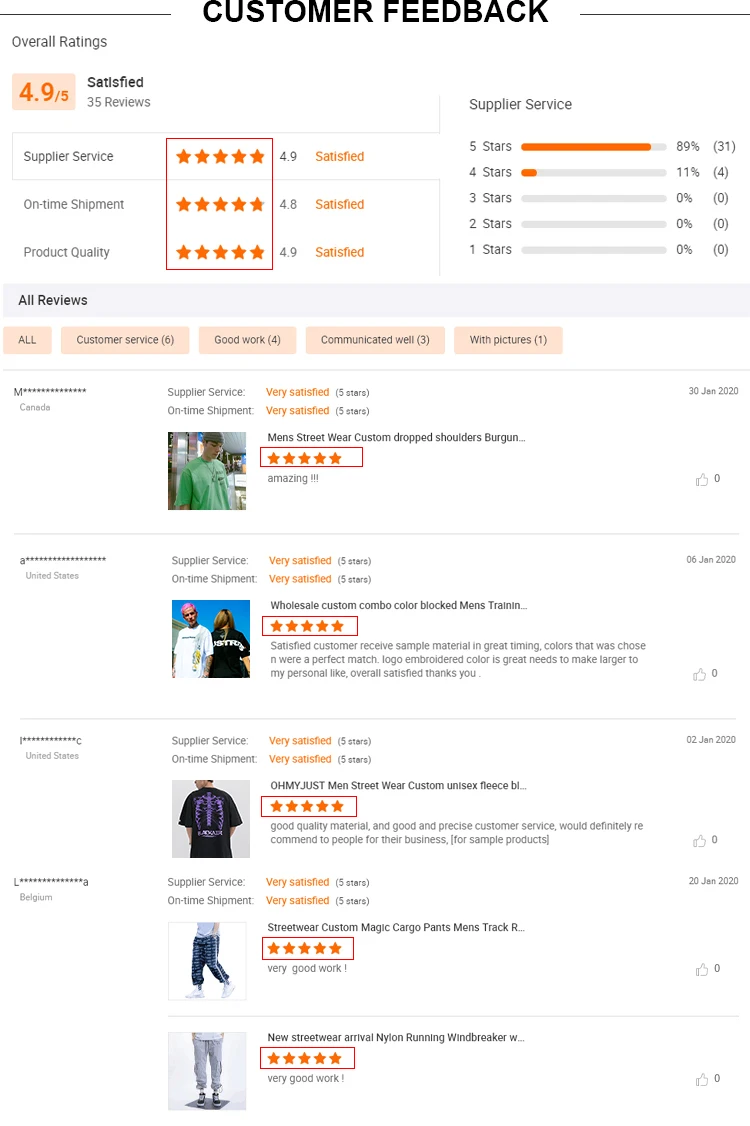This screenshot has height=1126, width=750.
Task: Click the Product Quality star rating
Action: (x=220, y=253)
